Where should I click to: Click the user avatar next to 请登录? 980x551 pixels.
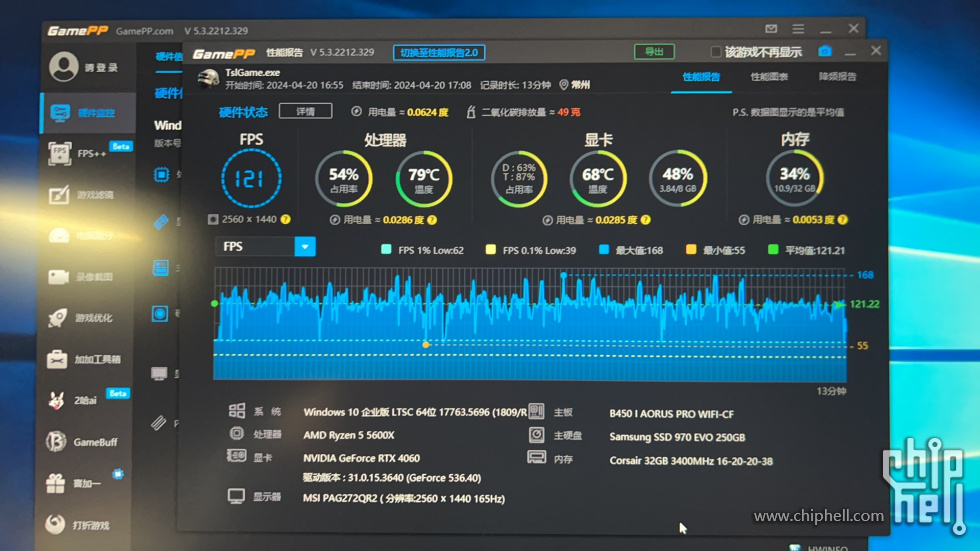click(64, 66)
